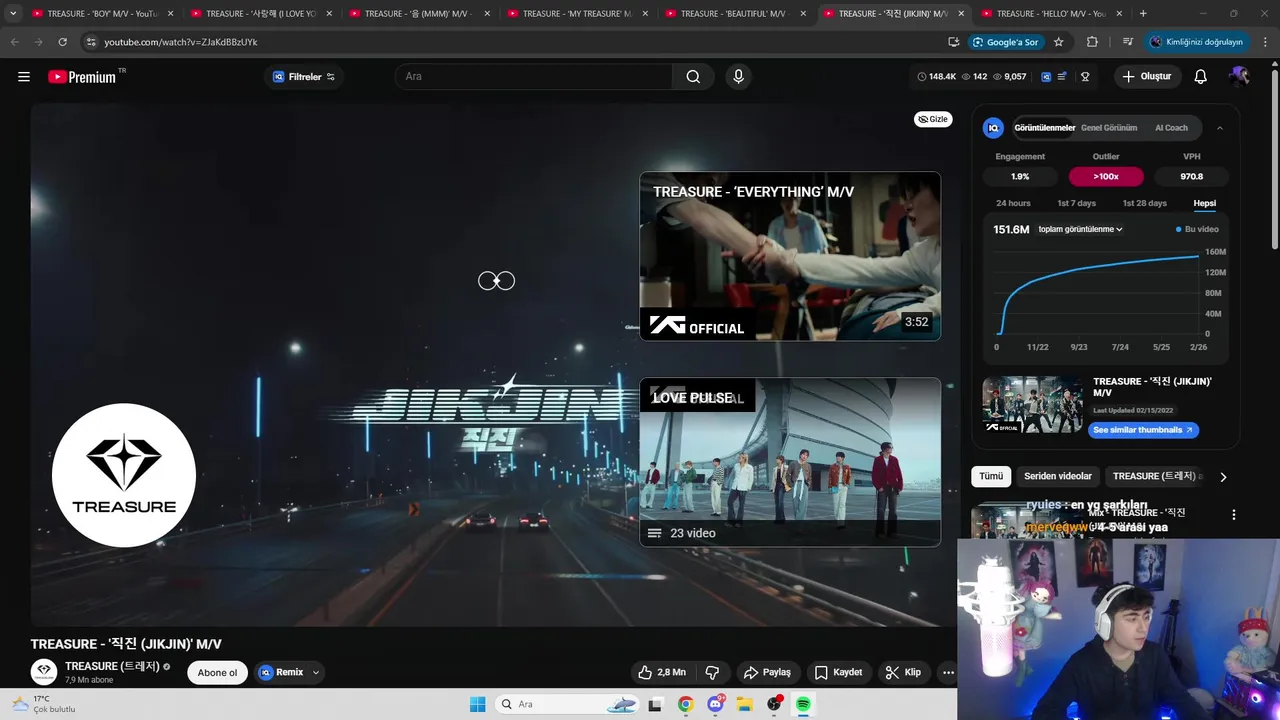
Task: Open Chrome's three-dot menu
Action: tap(1264, 42)
